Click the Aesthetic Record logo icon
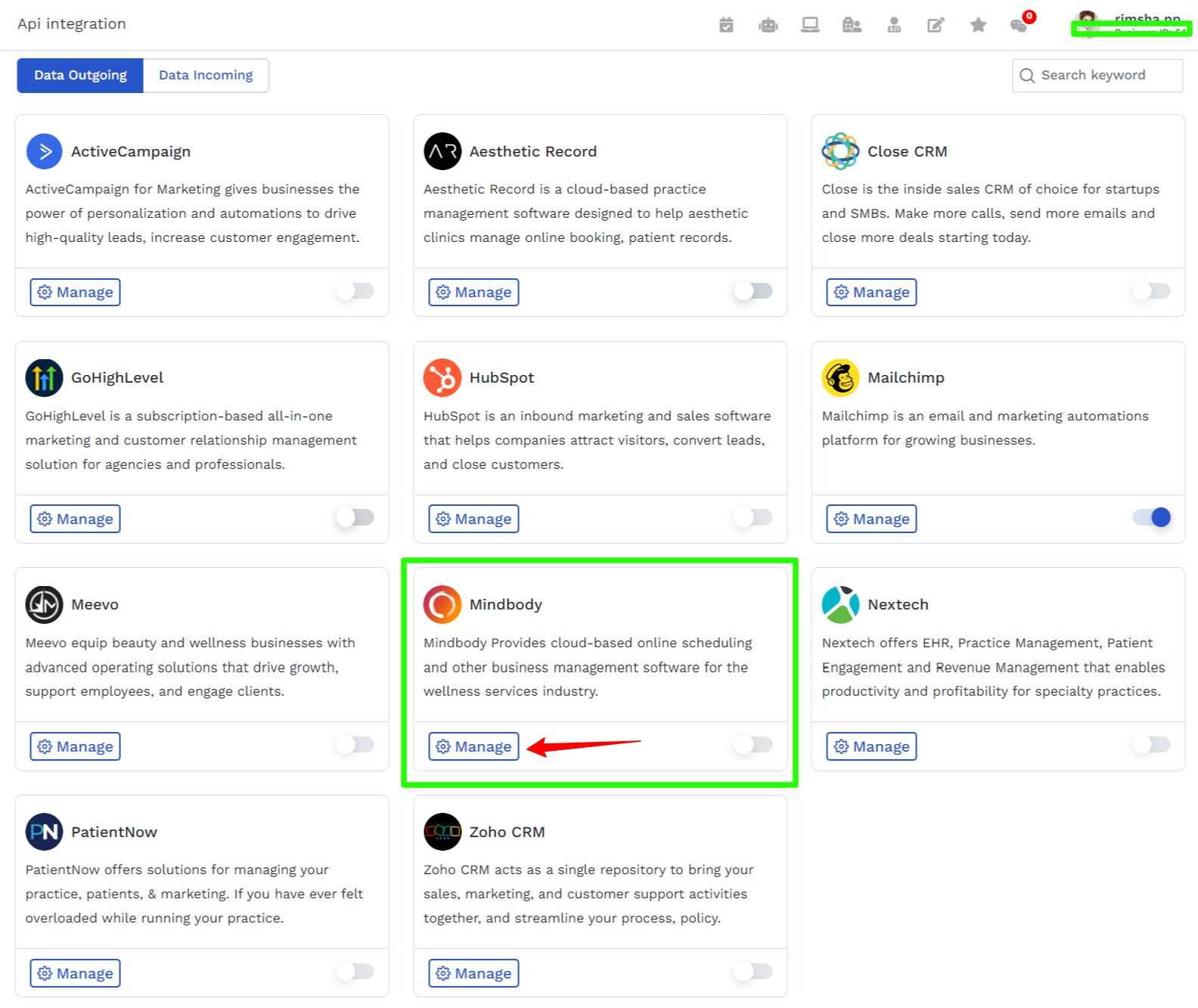1198x1008 pixels. tap(442, 151)
